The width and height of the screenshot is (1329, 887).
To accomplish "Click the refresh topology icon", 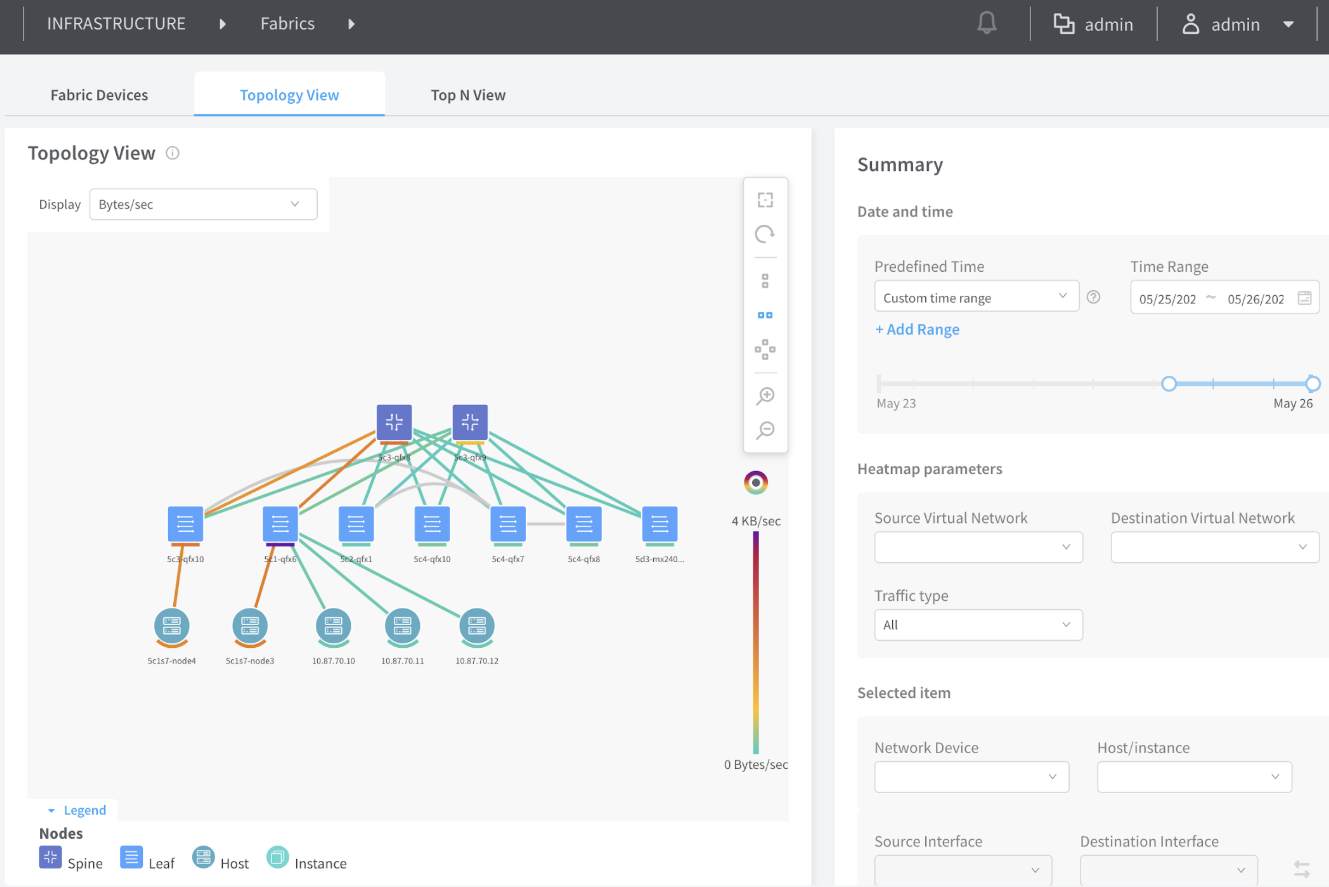I will pyautogui.click(x=765, y=234).
